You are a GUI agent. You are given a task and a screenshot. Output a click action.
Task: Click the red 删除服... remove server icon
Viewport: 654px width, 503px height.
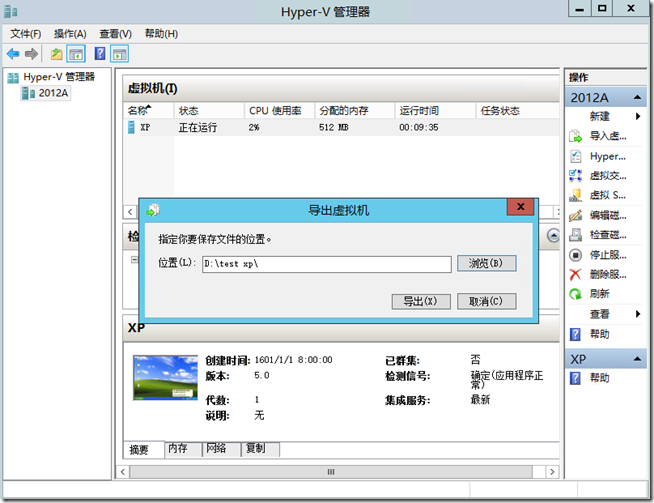tap(576, 274)
